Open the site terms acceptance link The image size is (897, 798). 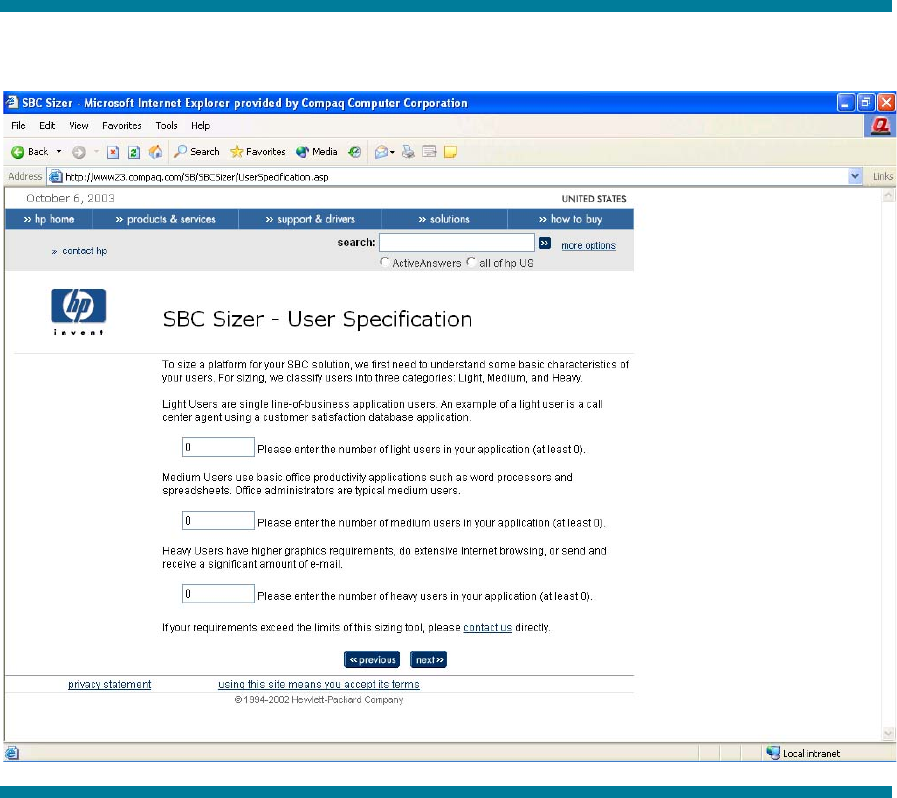pos(319,684)
